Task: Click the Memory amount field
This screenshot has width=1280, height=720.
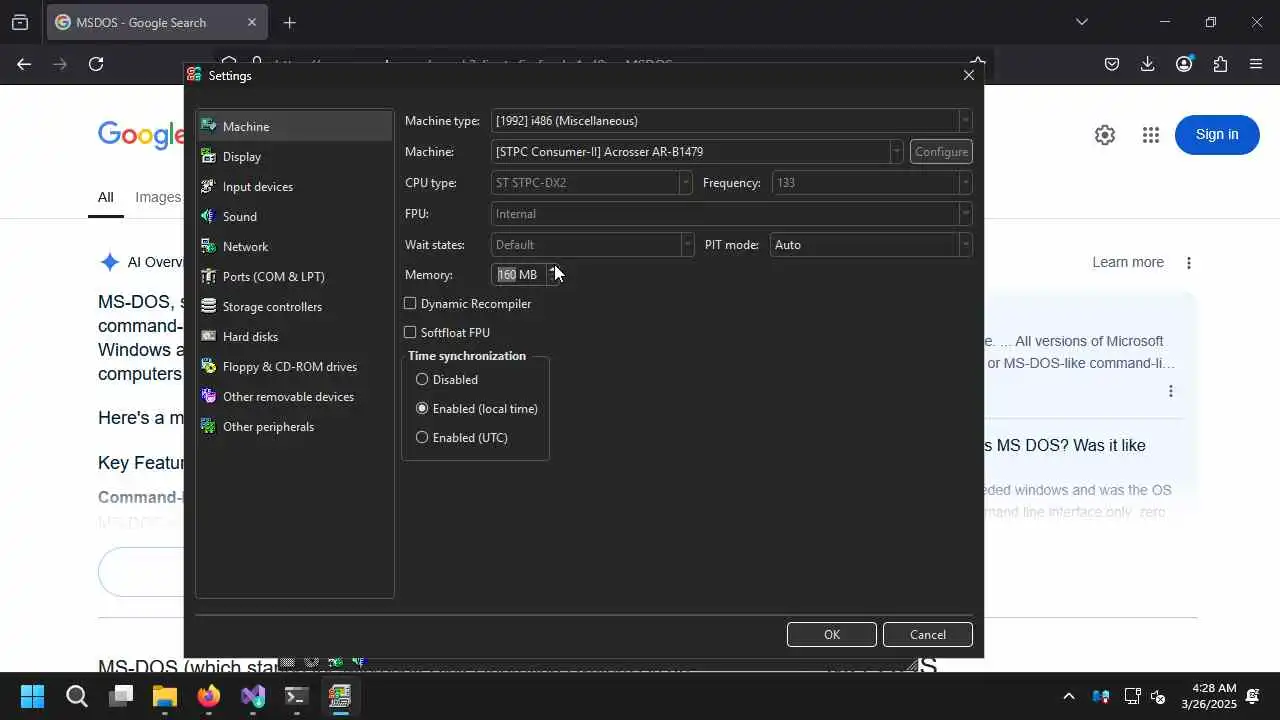Action: tap(519, 275)
